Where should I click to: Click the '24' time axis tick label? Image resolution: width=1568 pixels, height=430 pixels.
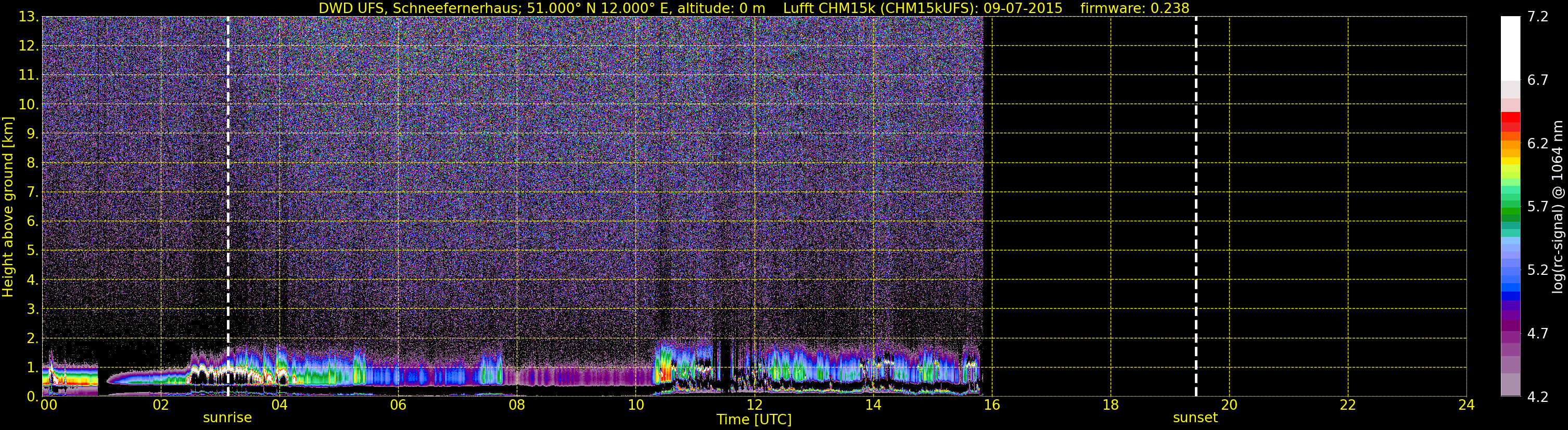click(x=1467, y=405)
